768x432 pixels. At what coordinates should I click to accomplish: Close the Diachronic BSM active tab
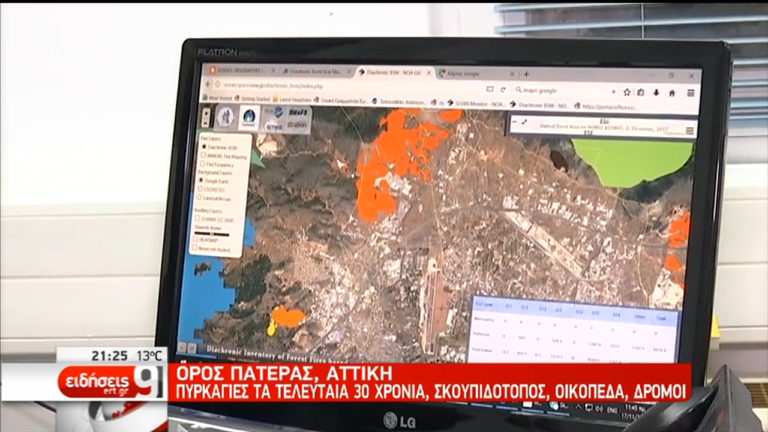(x=429, y=72)
